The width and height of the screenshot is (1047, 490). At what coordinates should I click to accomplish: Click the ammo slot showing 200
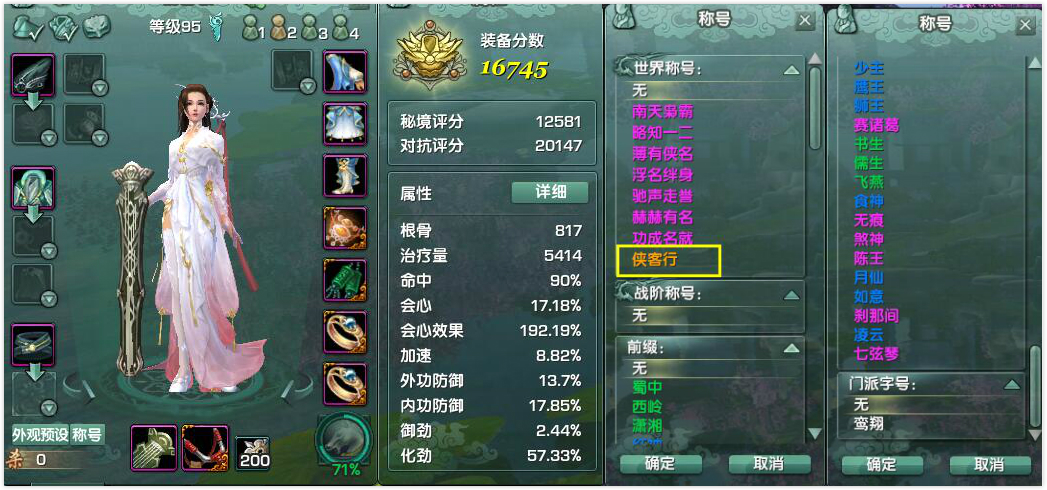coord(253,453)
